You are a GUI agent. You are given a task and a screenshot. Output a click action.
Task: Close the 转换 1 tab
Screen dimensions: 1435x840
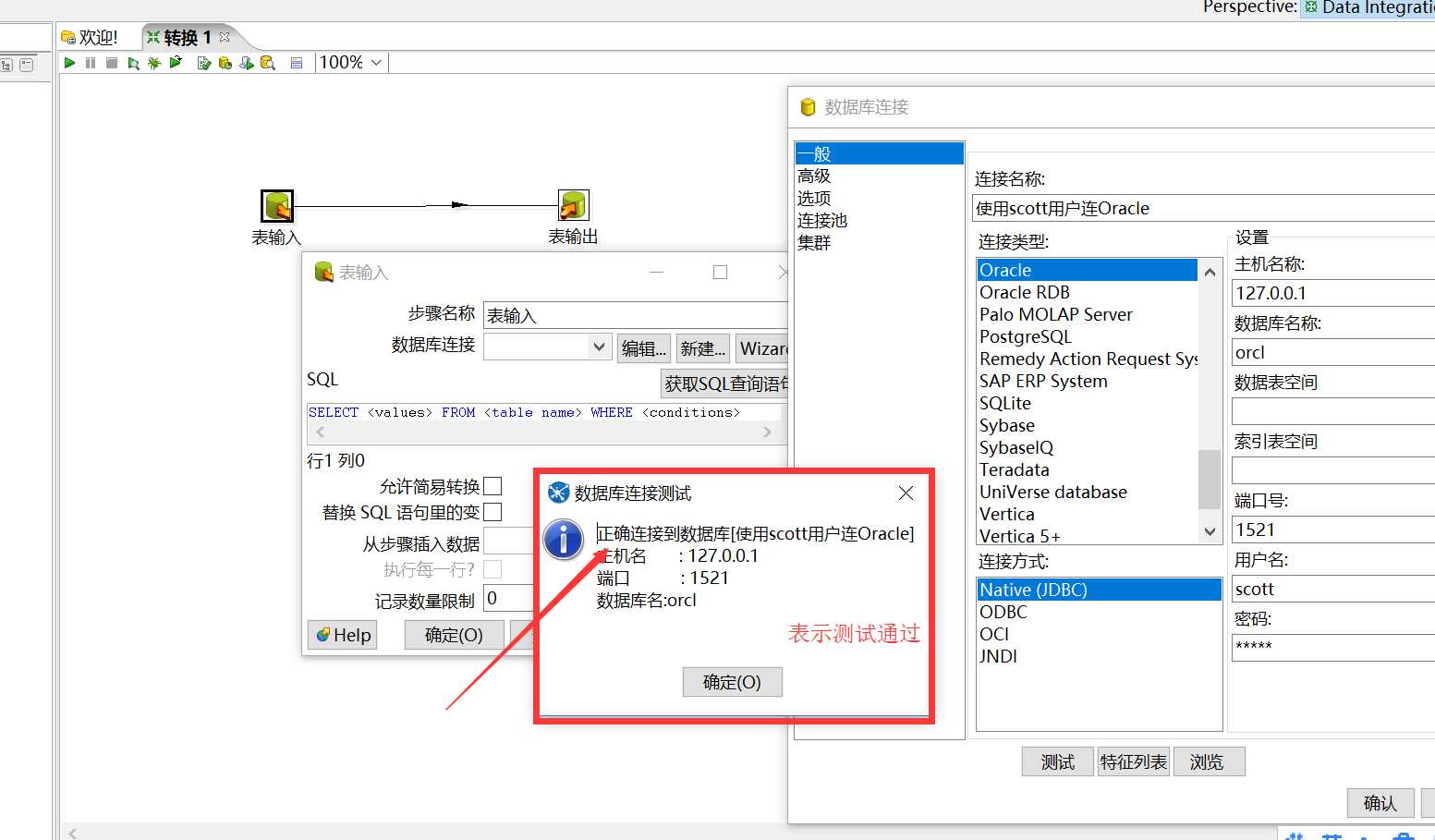coord(225,37)
